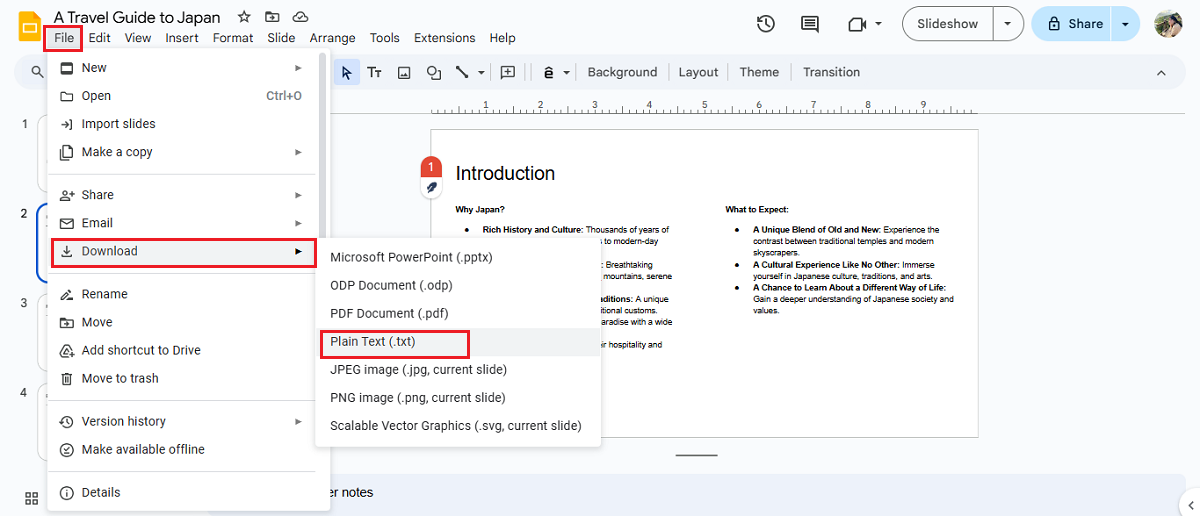1200x516 pixels.
Task: Click the add comment toolbar icon
Action: click(508, 72)
